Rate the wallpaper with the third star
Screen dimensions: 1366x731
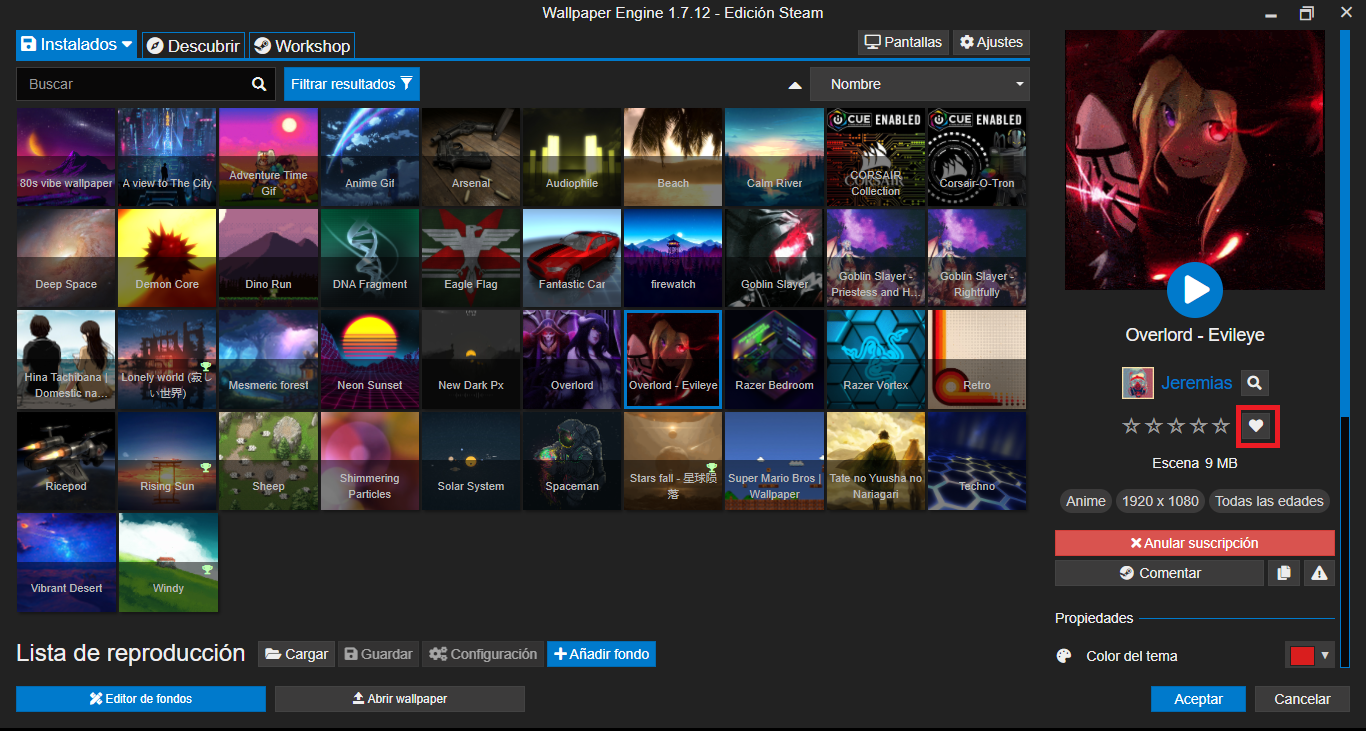[x=1176, y=426]
